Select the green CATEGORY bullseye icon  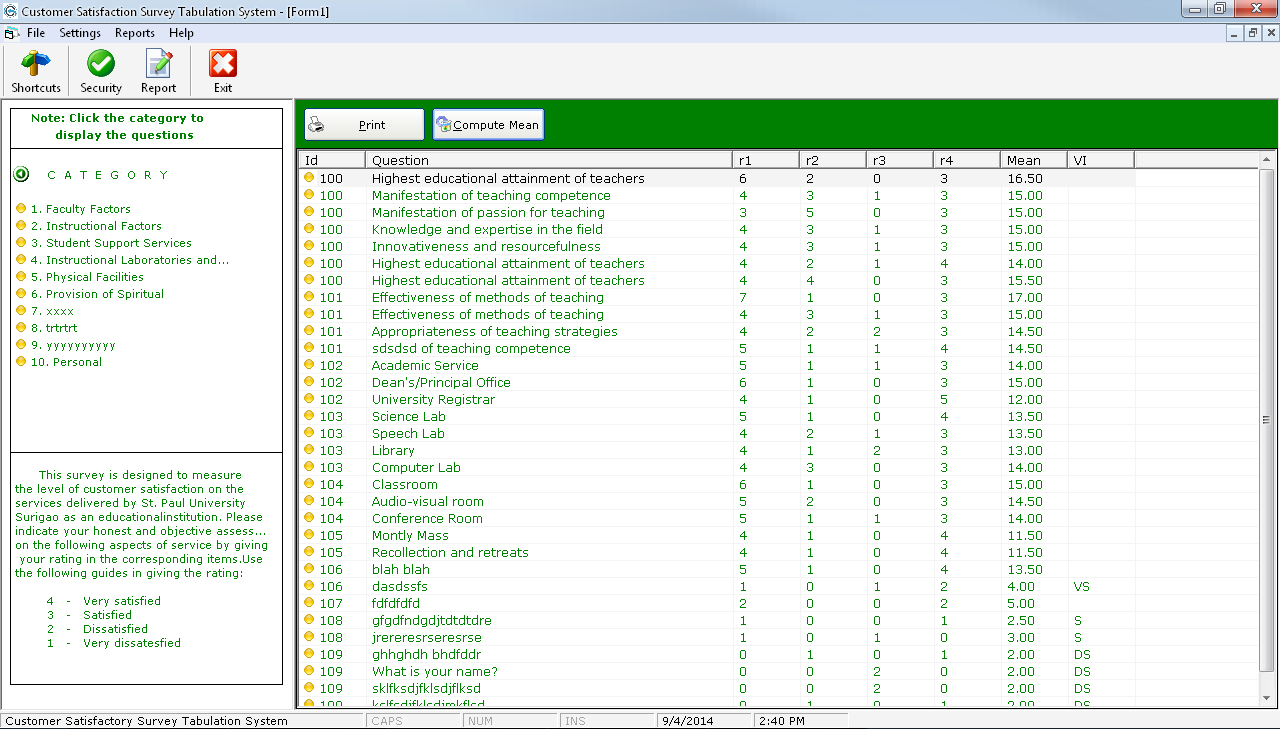pyautogui.click(x=20, y=175)
